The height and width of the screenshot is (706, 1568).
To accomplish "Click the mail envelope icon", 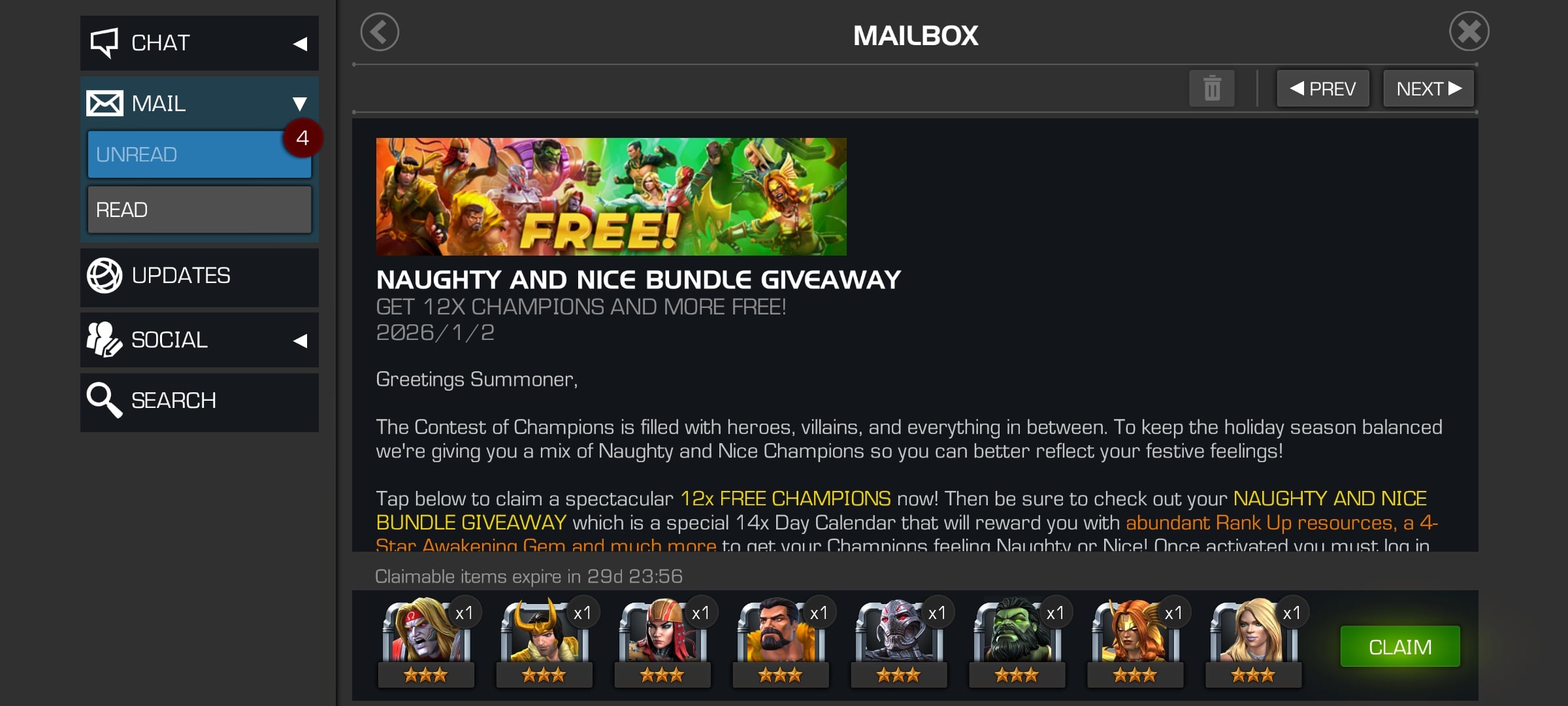I will click(x=105, y=103).
